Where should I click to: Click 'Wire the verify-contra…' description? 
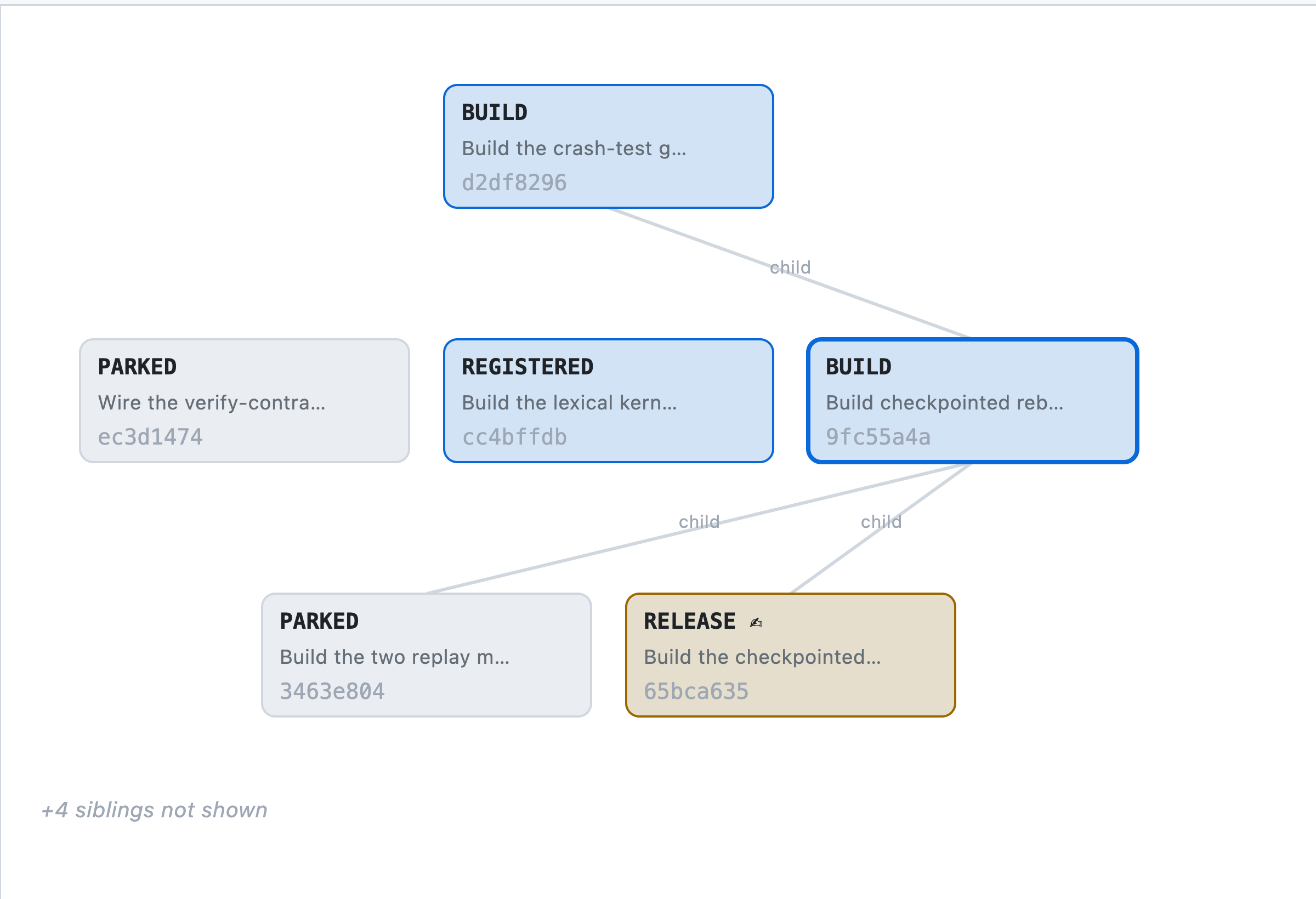[211, 402]
